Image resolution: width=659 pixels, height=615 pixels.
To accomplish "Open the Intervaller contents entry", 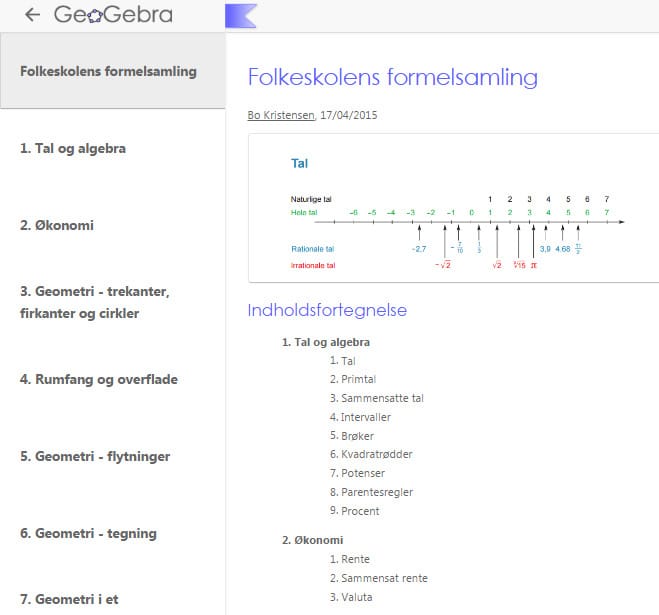I will coord(360,417).
